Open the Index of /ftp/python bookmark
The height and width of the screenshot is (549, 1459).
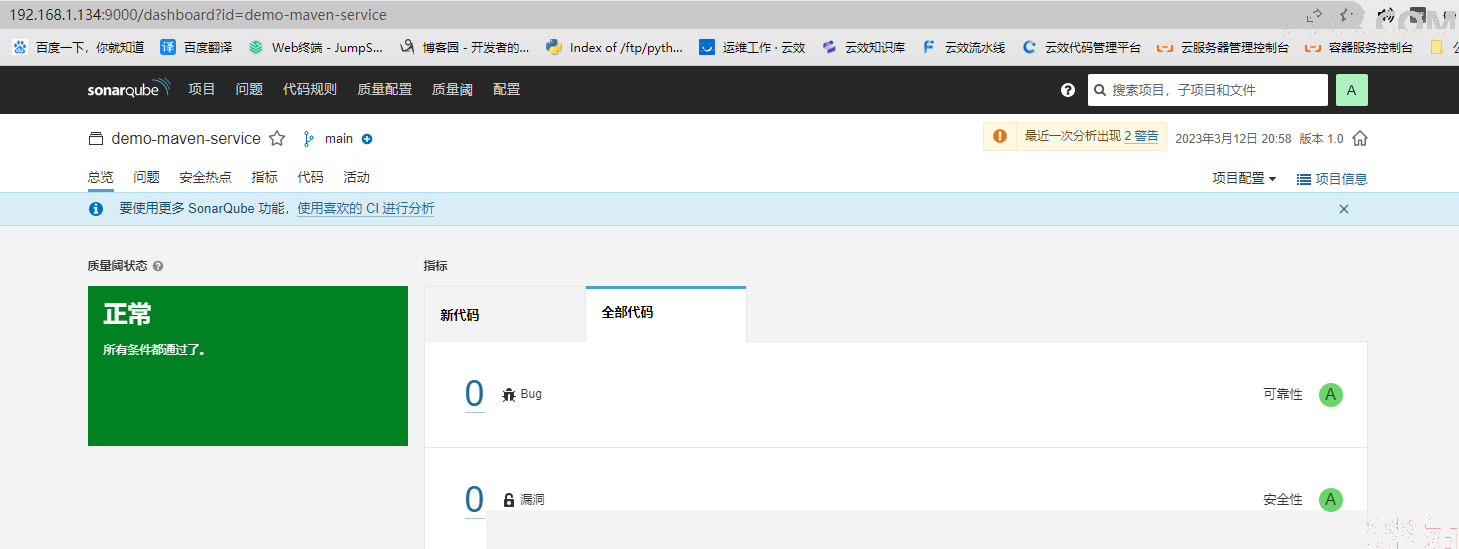click(614, 47)
